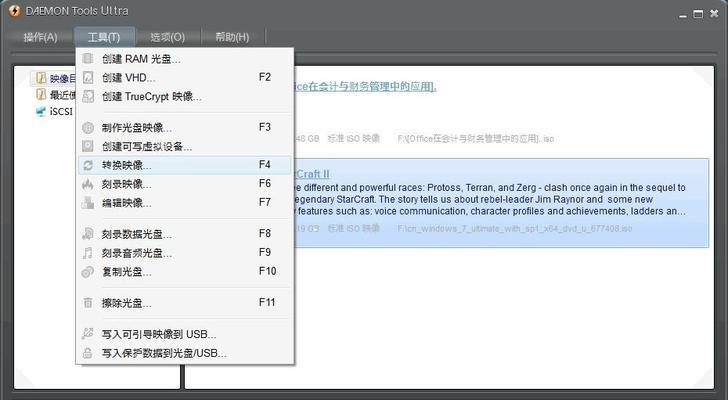Select highlighted 转换映像... entry
The height and width of the screenshot is (400, 728).
tap(185, 165)
